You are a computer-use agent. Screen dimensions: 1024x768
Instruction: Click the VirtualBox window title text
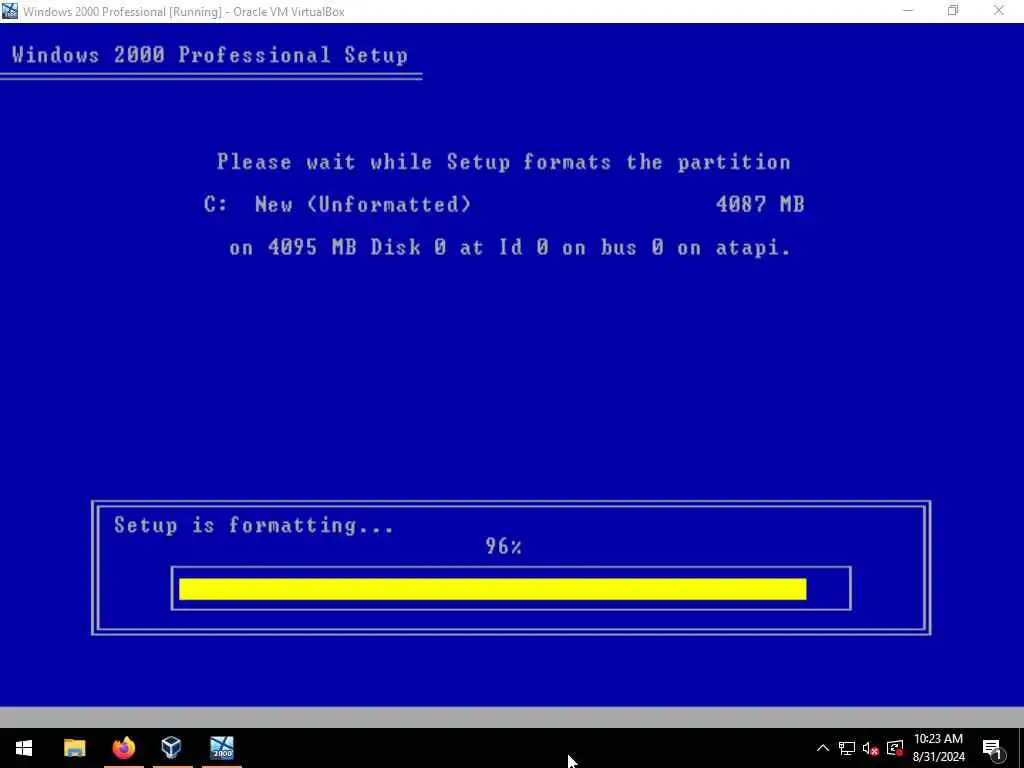pyautogui.click(x=184, y=11)
